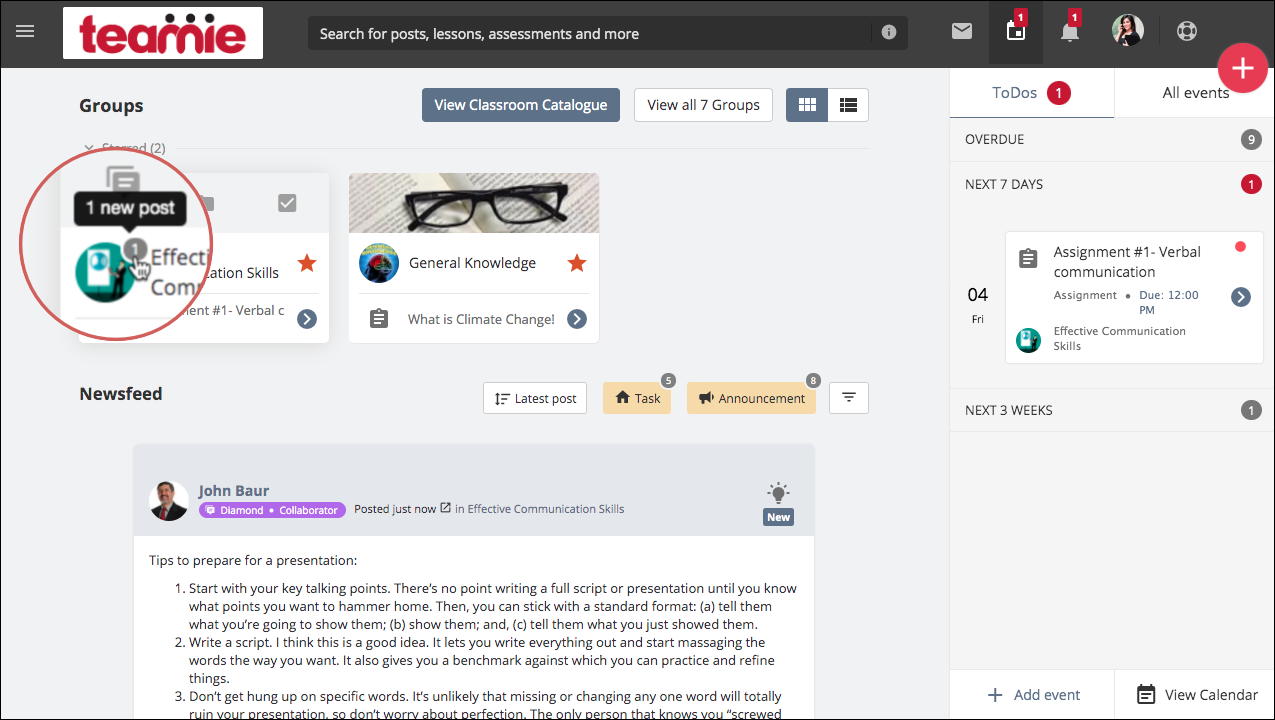The height and width of the screenshot is (720, 1275).
Task: Open the hamburger navigation menu
Action: pos(25,32)
